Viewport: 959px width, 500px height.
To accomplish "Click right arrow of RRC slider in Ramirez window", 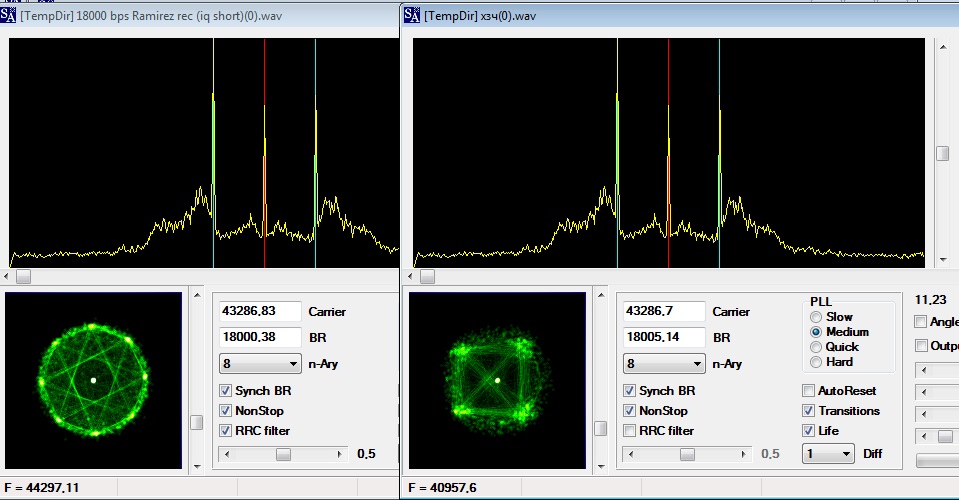I will click(340, 454).
